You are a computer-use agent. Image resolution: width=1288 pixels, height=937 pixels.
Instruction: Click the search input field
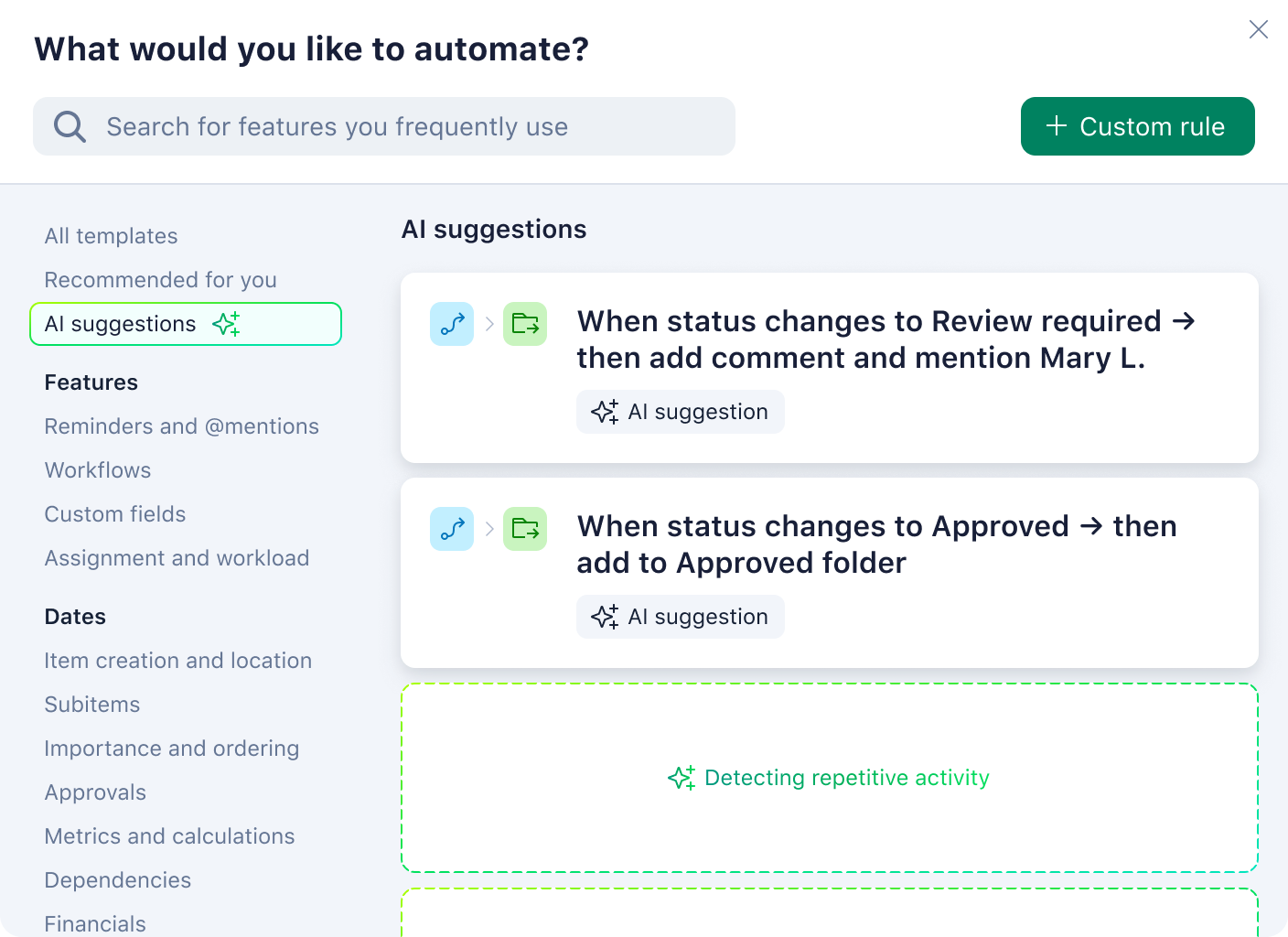[x=384, y=126]
